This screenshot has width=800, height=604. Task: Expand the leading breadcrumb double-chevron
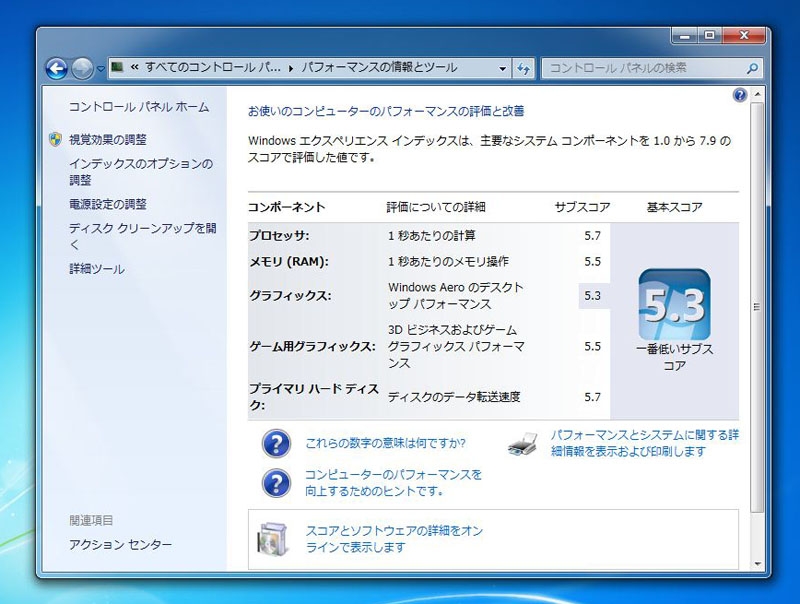pyautogui.click(x=134, y=68)
